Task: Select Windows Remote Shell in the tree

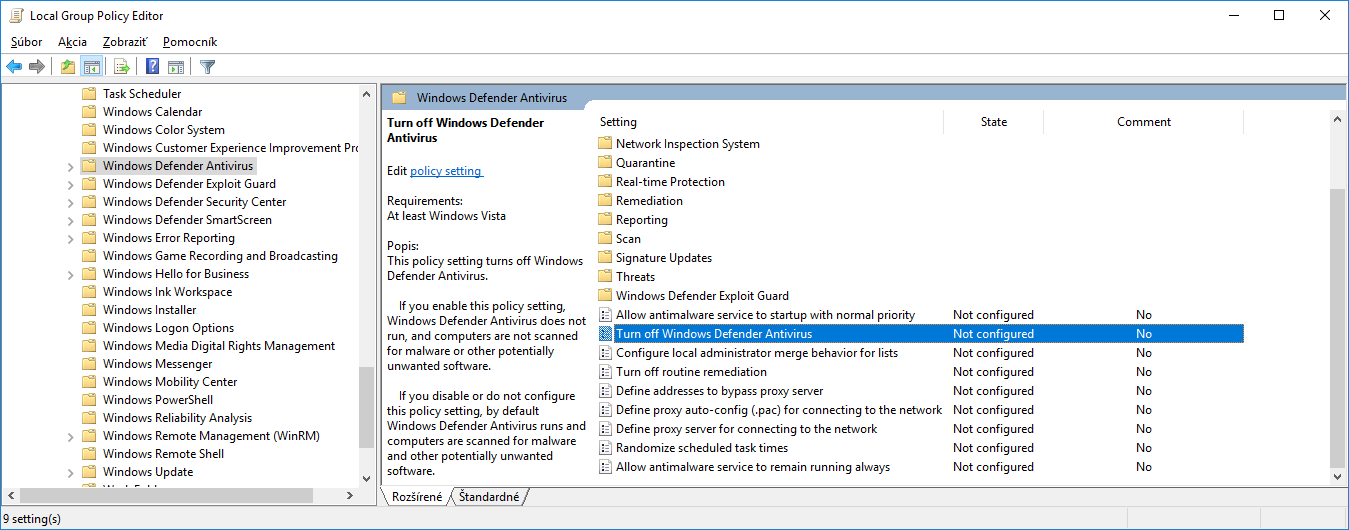Action: pos(164,454)
